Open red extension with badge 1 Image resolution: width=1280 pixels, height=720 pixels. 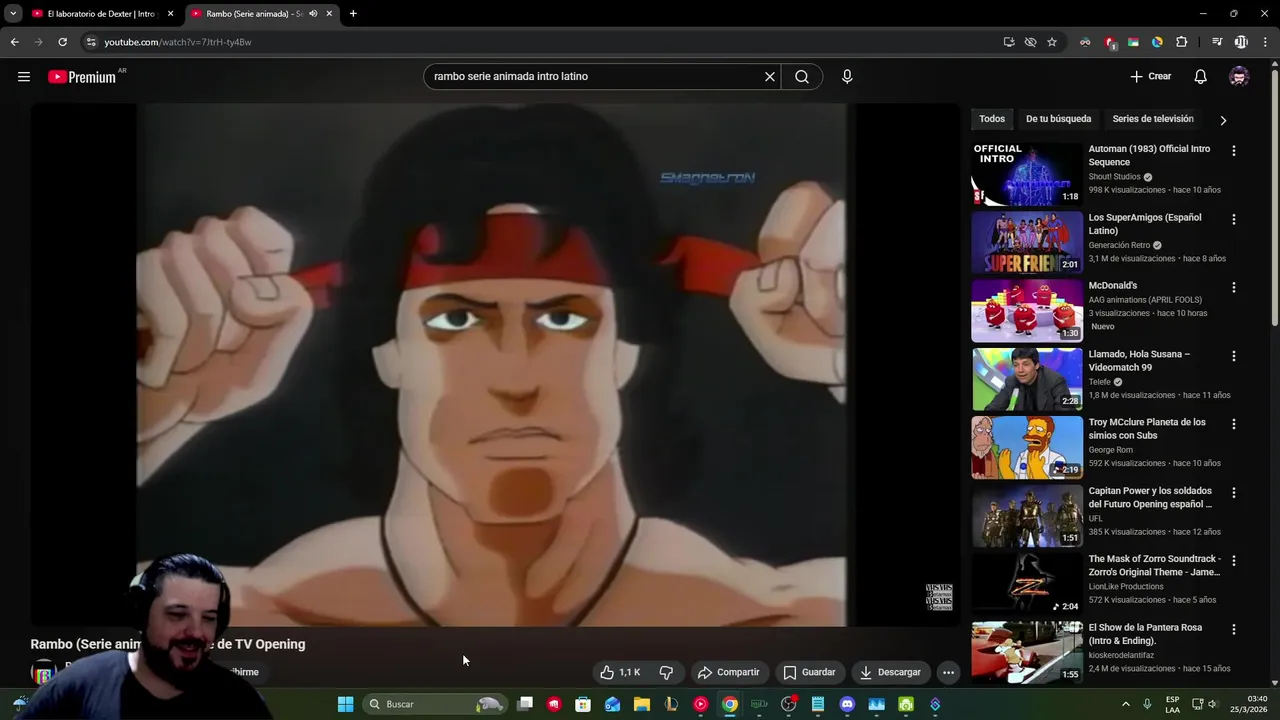pos(1110,42)
